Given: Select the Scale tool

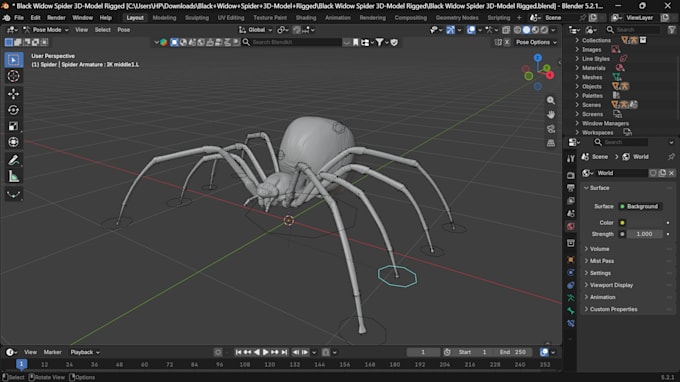Looking at the screenshot, I should pos(13,126).
